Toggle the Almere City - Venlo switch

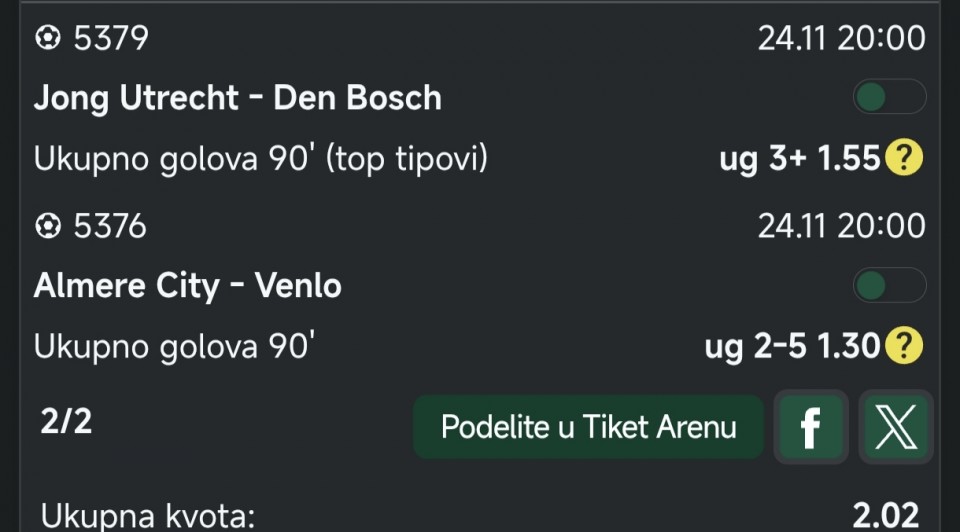889,286
